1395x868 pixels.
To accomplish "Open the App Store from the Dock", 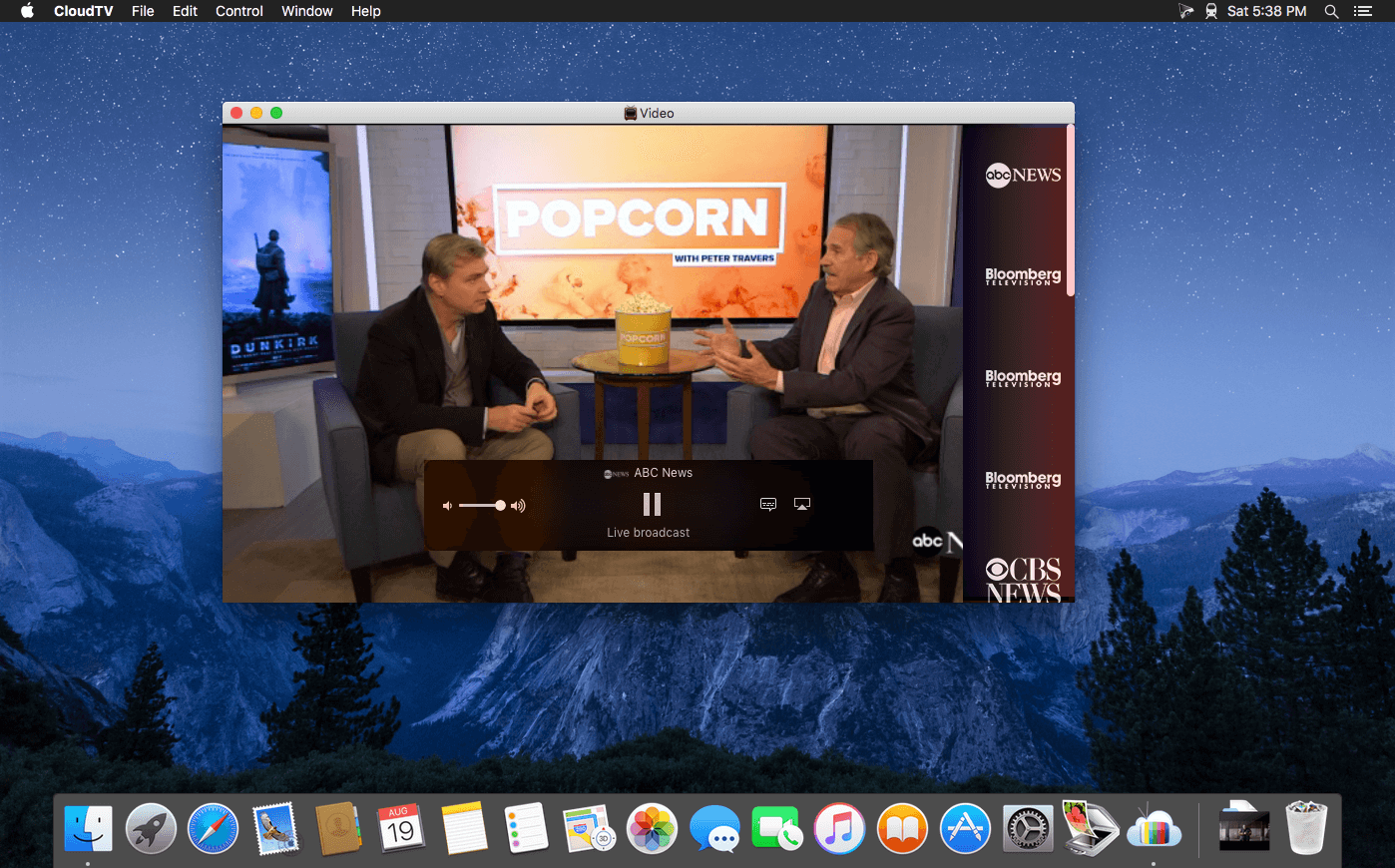I will pyautogui.click(x=965, y=828).
